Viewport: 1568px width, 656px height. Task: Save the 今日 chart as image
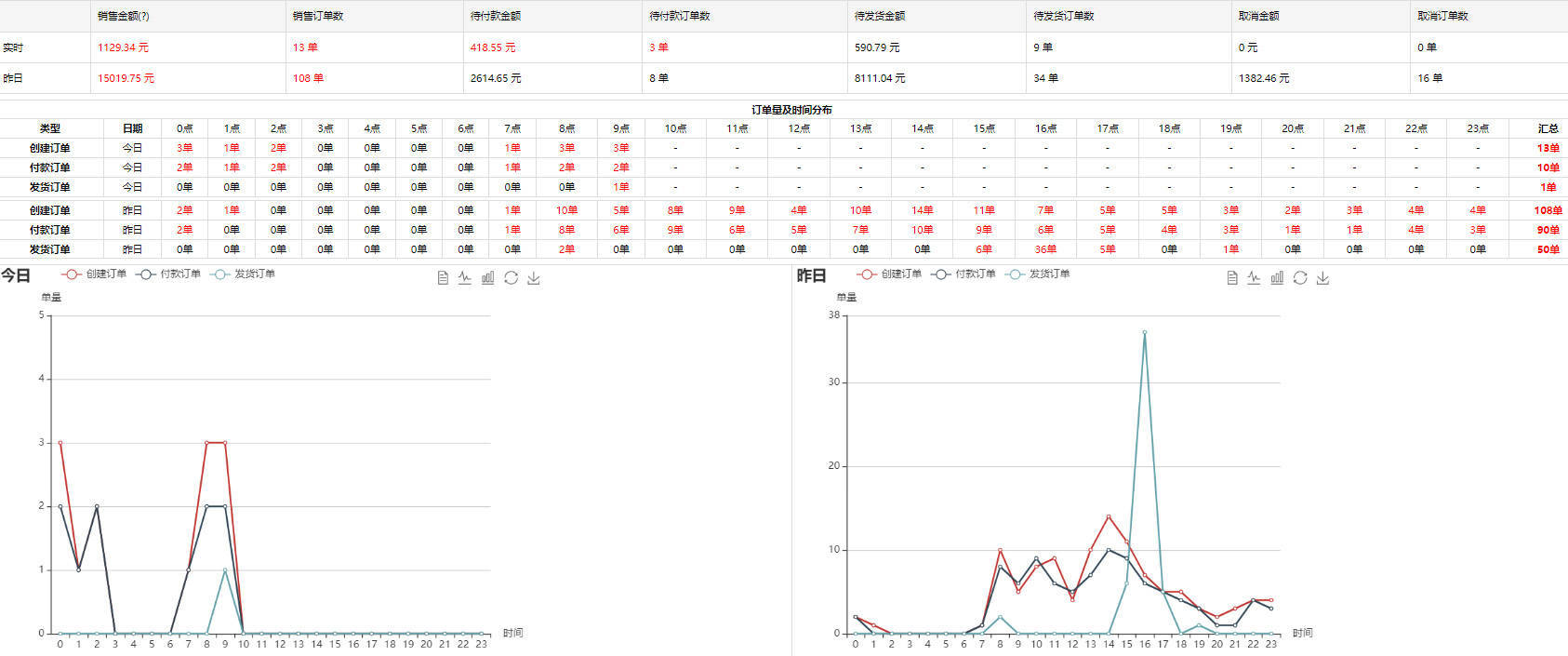click(x=534, y=278)
